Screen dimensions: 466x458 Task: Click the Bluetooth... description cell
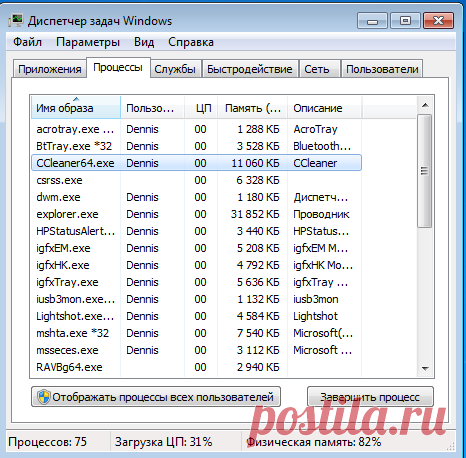[x=322, y=146]
